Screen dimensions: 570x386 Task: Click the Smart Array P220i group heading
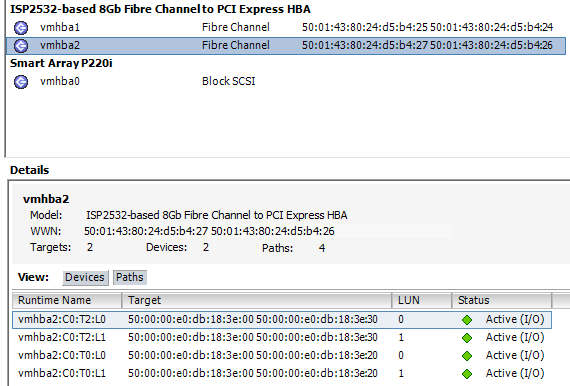point(61,63)
